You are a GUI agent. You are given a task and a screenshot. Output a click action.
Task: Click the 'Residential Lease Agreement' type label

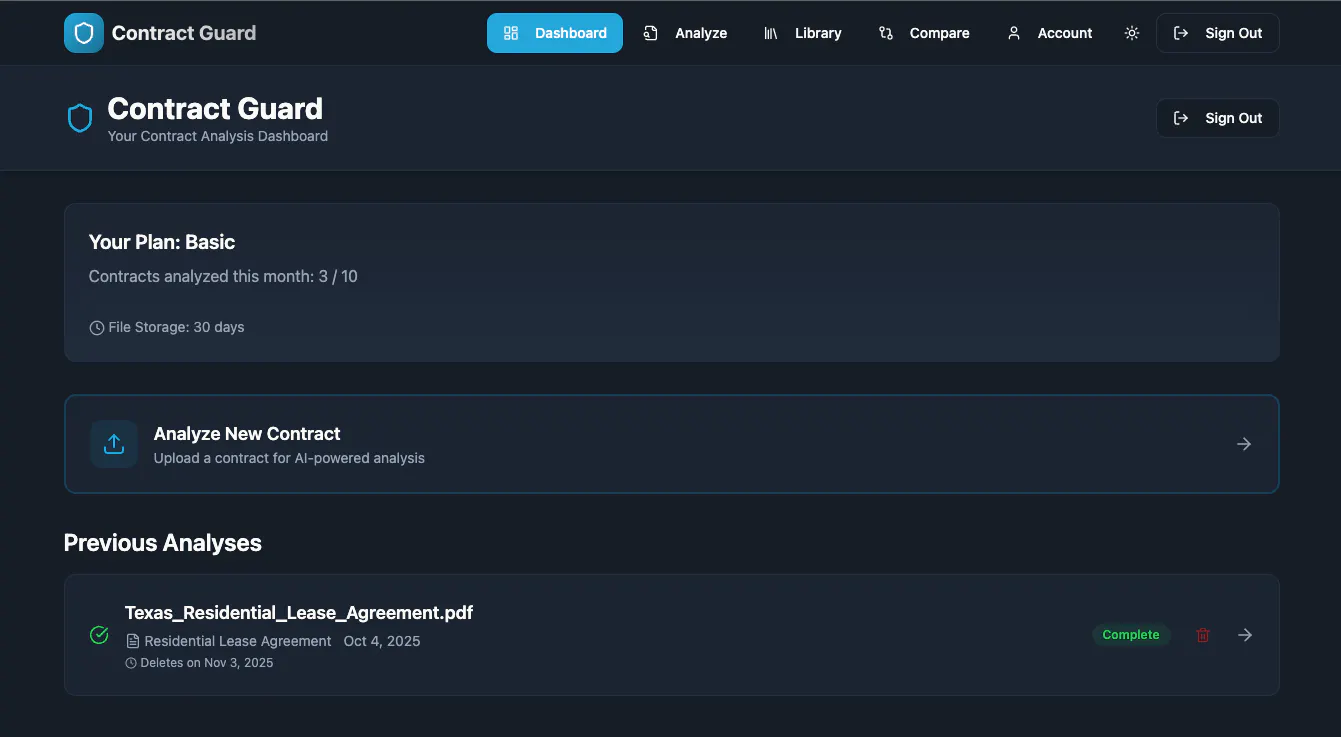[238, 641]
